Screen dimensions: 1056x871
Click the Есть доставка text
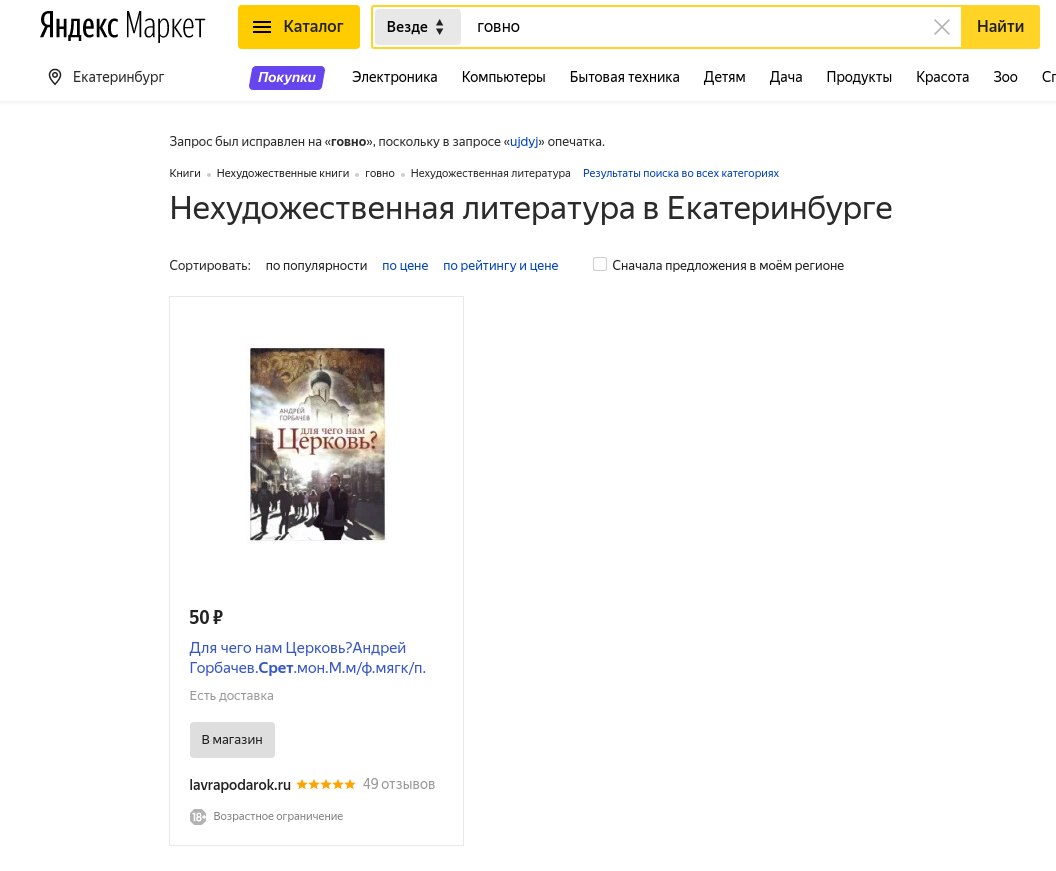click(231, 696)
